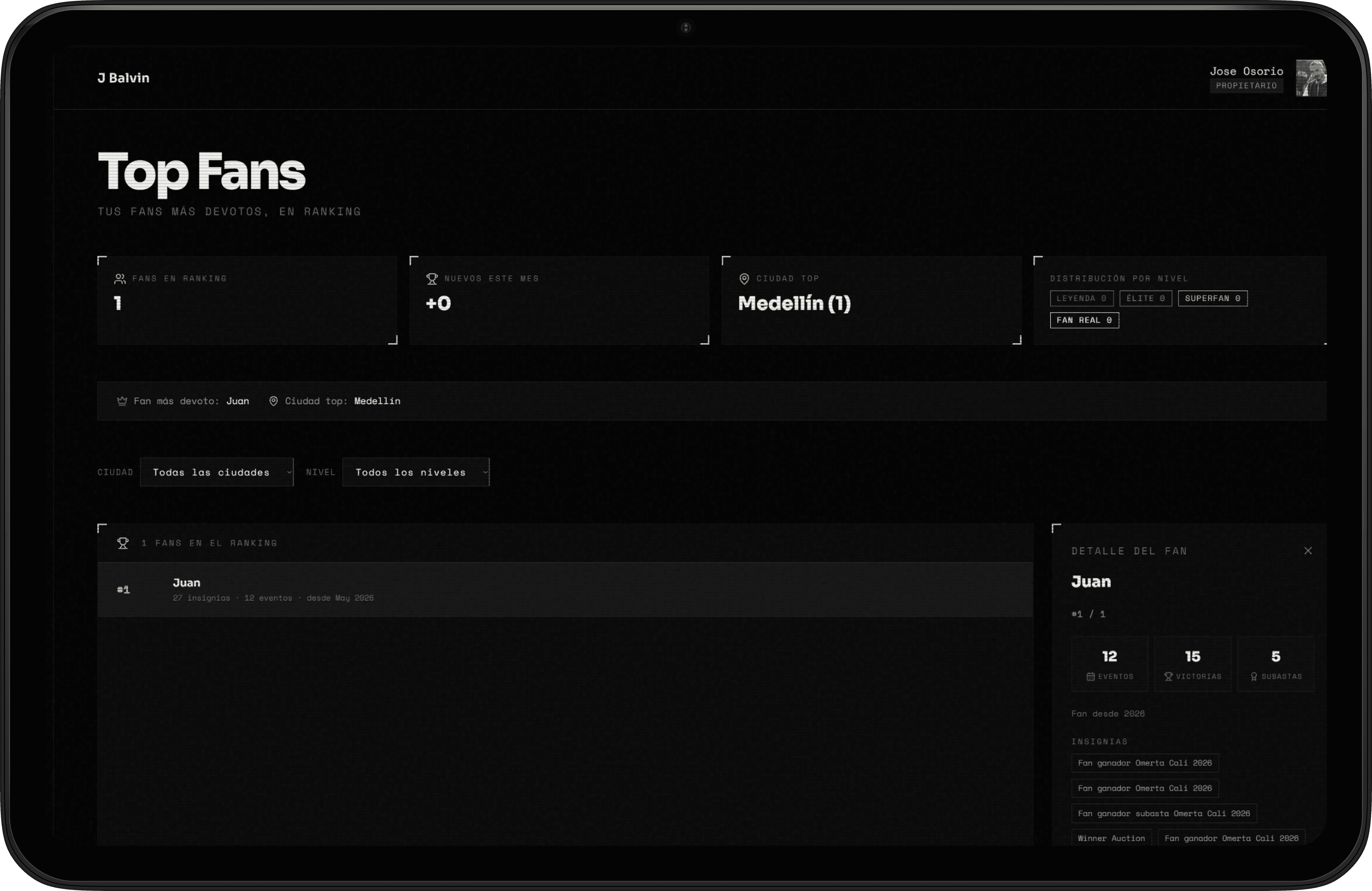
Task: Click the 1 Fans en el Ranking header
Action: pyautogui.click(x=209, y=543)
